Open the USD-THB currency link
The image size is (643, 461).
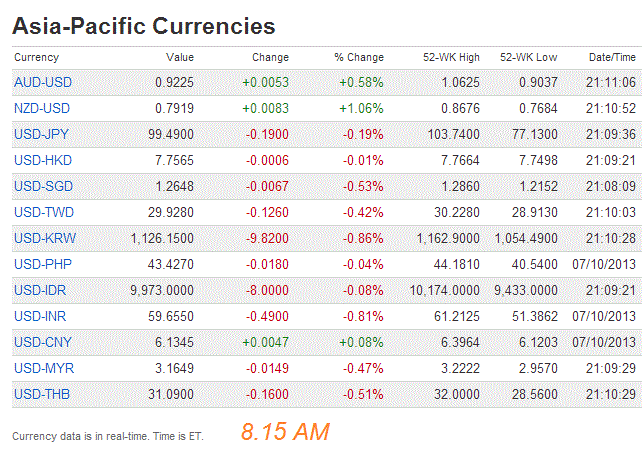[43, 394]
